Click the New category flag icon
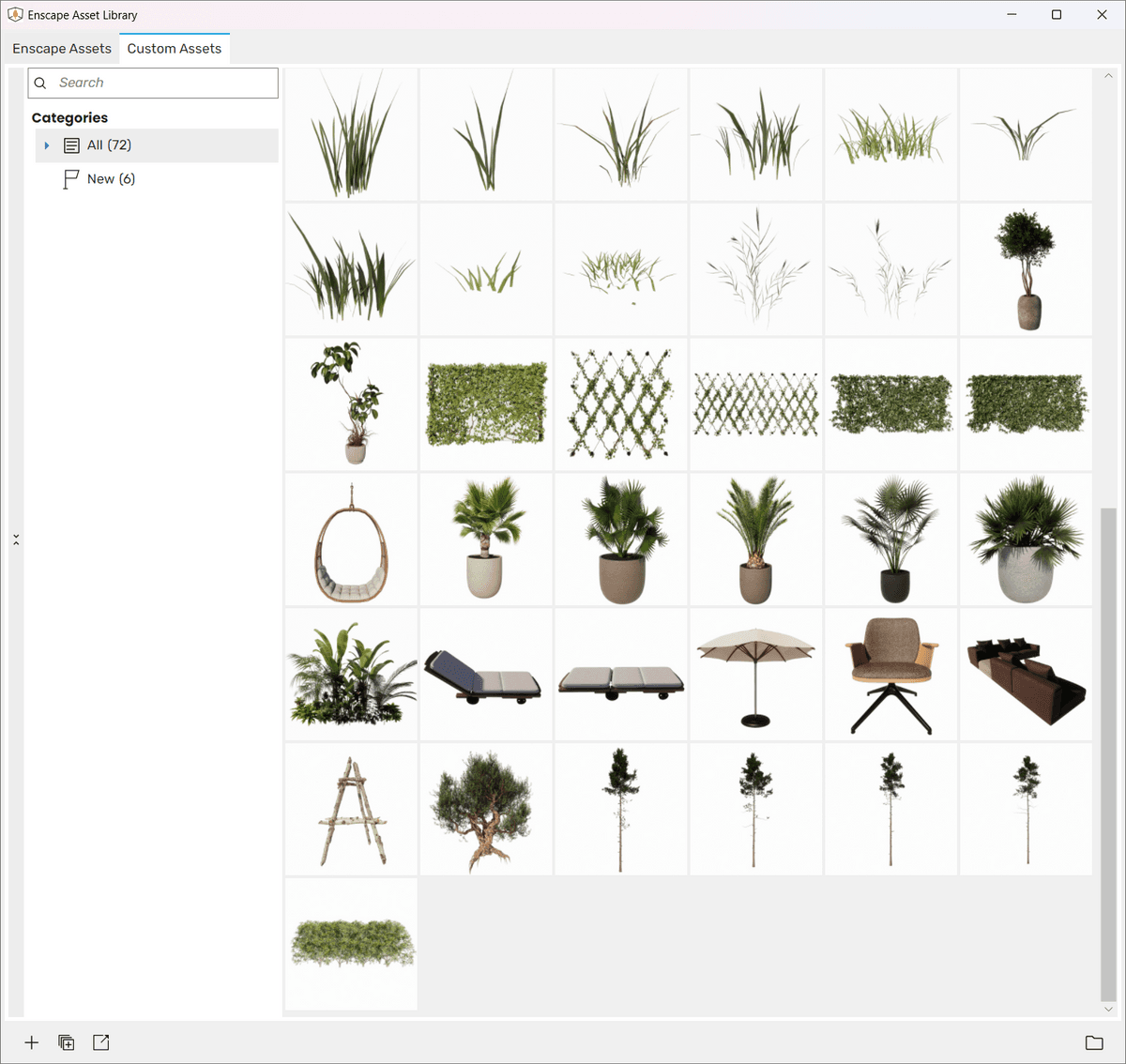Image resolution: width=1126 pixels, height=1064 pixels. click(70, 179)
